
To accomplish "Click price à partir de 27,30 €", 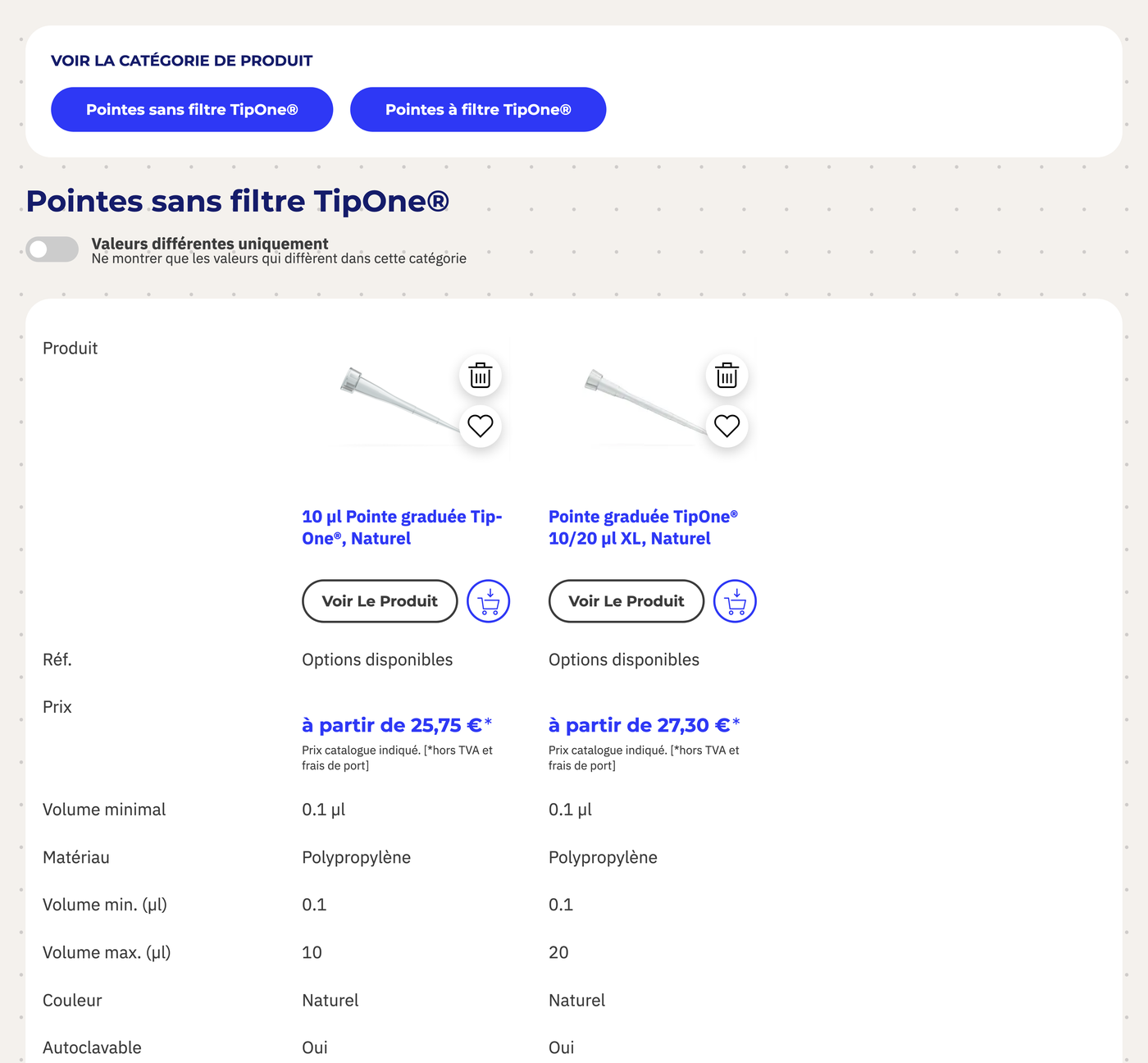I will [x=645, y=725].
